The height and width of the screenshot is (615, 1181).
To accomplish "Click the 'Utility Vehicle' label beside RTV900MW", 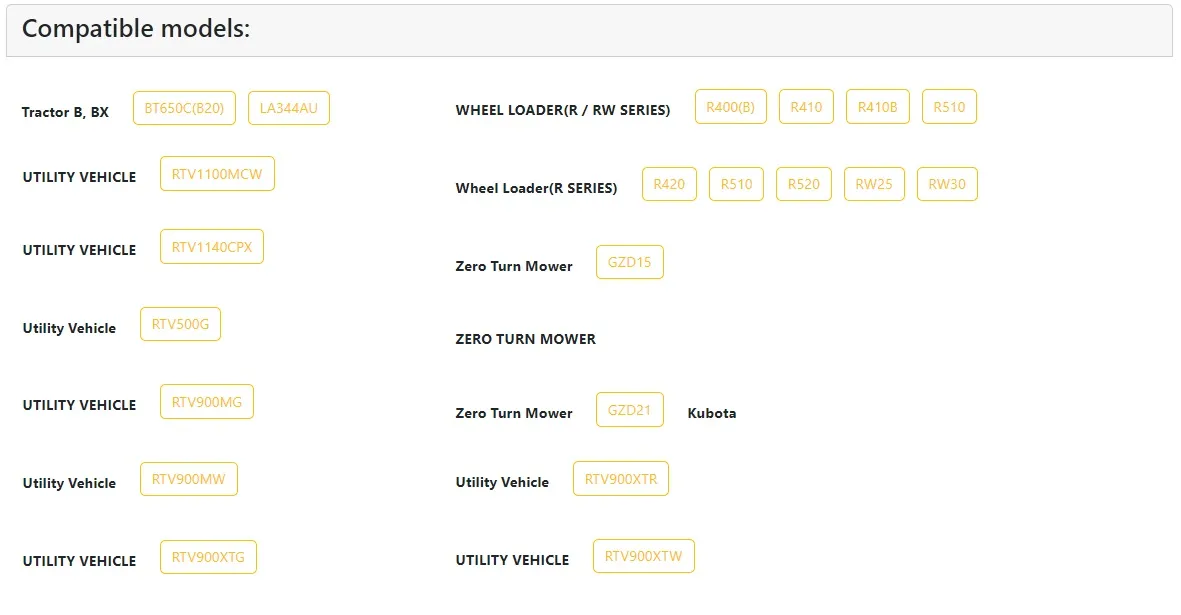I will point(69,483).
